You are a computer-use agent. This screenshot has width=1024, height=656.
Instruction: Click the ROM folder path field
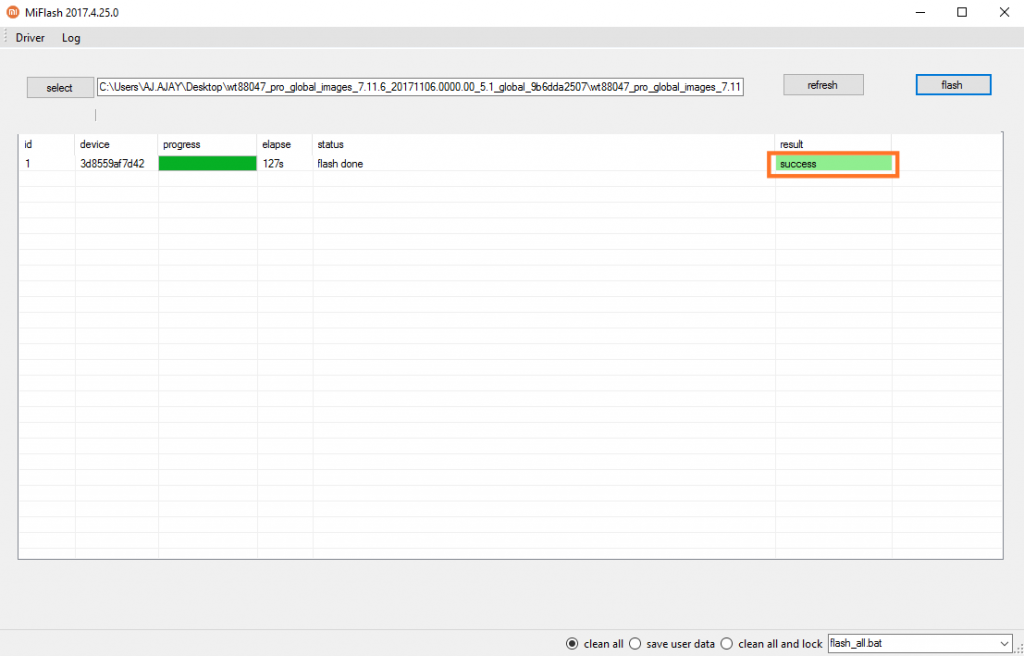point(420,87)
